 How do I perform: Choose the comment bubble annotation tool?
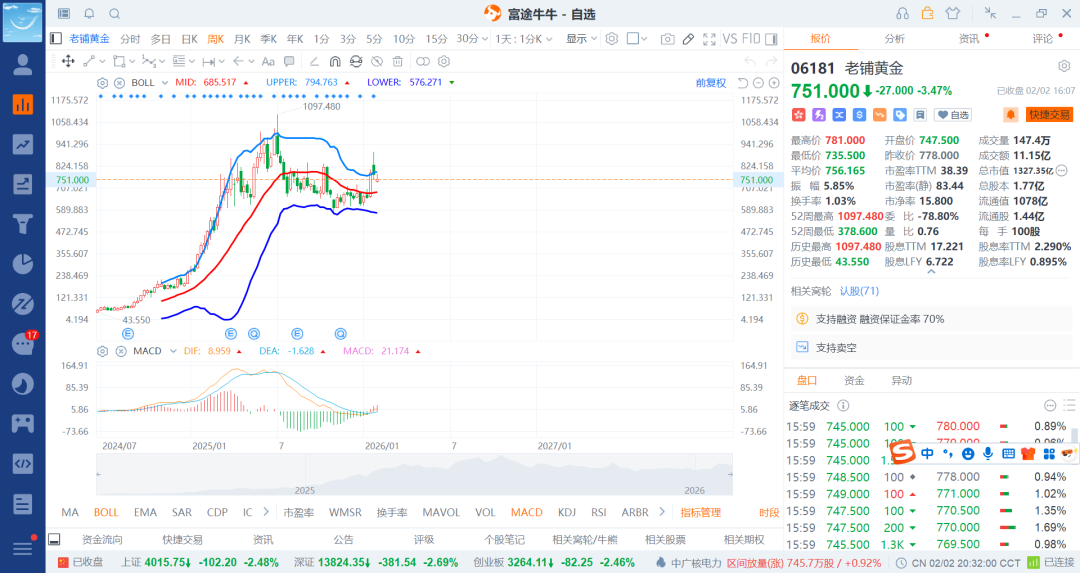pos(289,61)
